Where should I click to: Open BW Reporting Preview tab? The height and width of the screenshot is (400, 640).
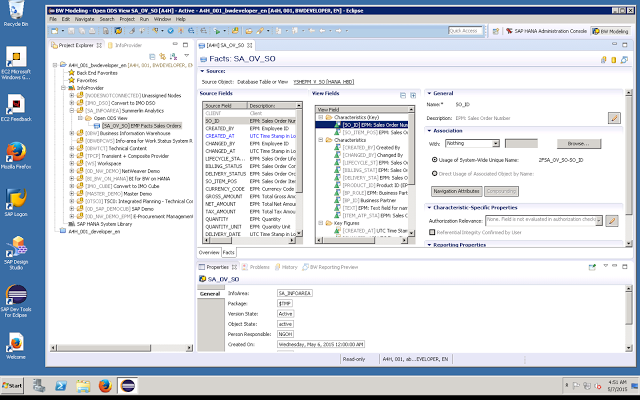coord(330,267)
